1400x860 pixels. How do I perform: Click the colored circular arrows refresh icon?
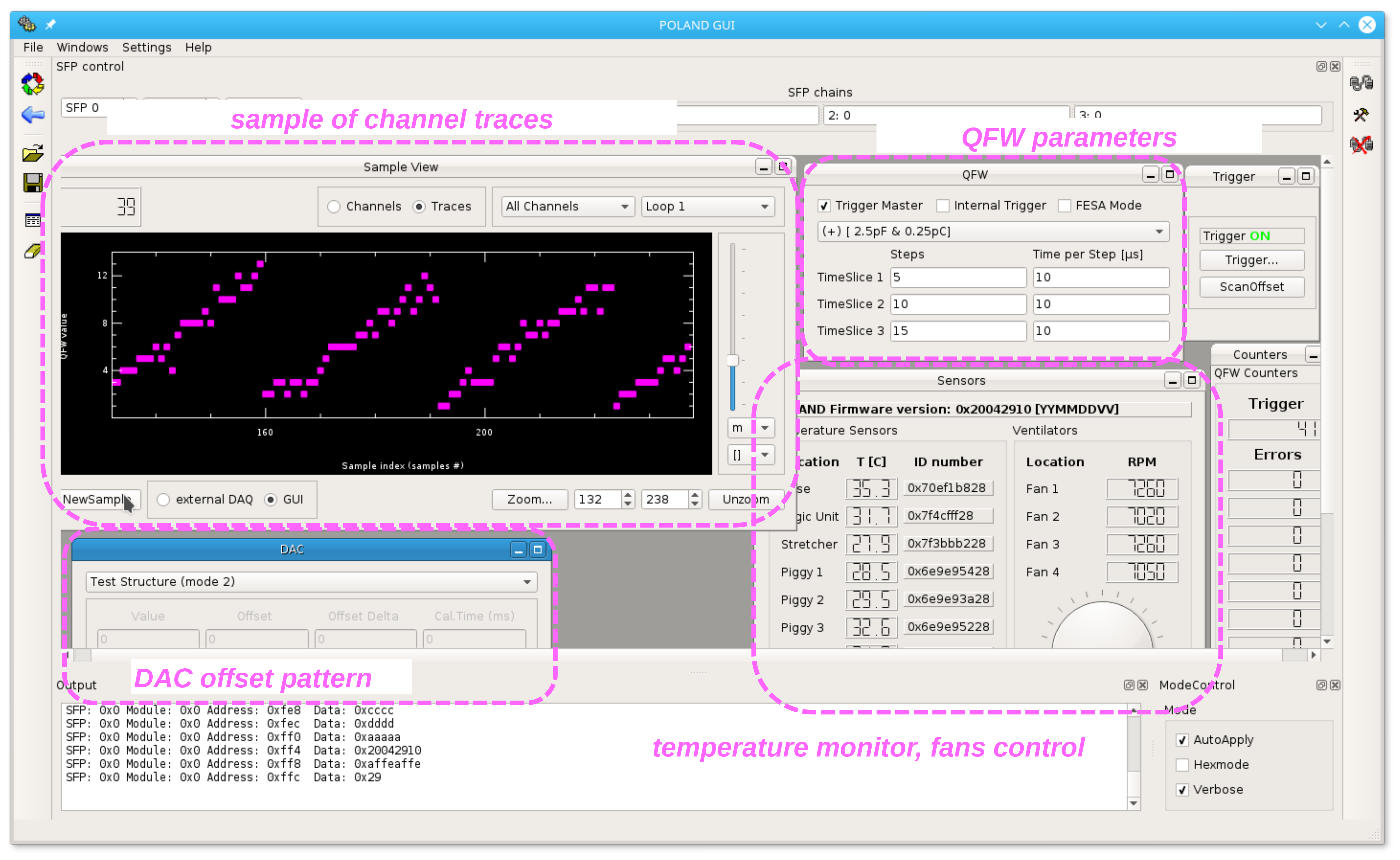pyautogui.click(x=33, y=84)
